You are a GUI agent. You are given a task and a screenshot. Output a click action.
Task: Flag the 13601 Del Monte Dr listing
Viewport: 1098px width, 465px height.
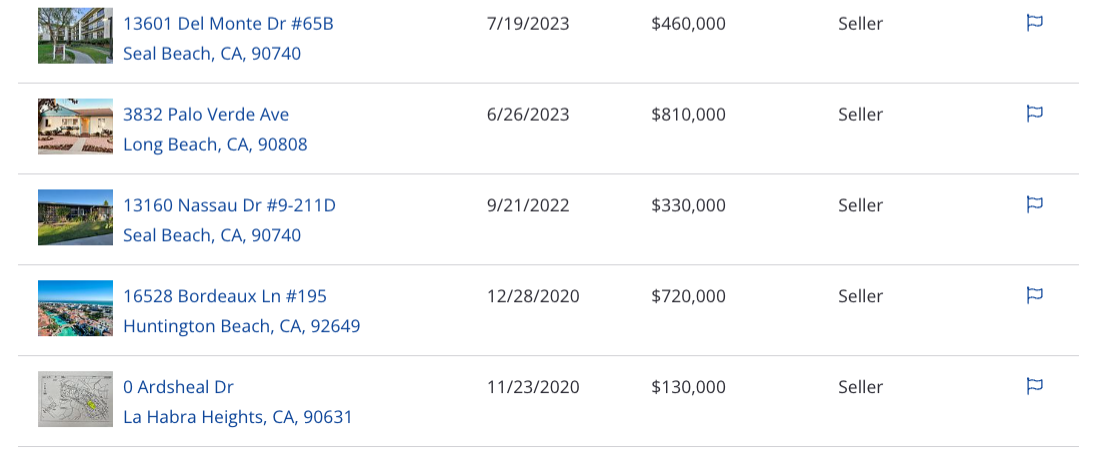coord(1034,23)
